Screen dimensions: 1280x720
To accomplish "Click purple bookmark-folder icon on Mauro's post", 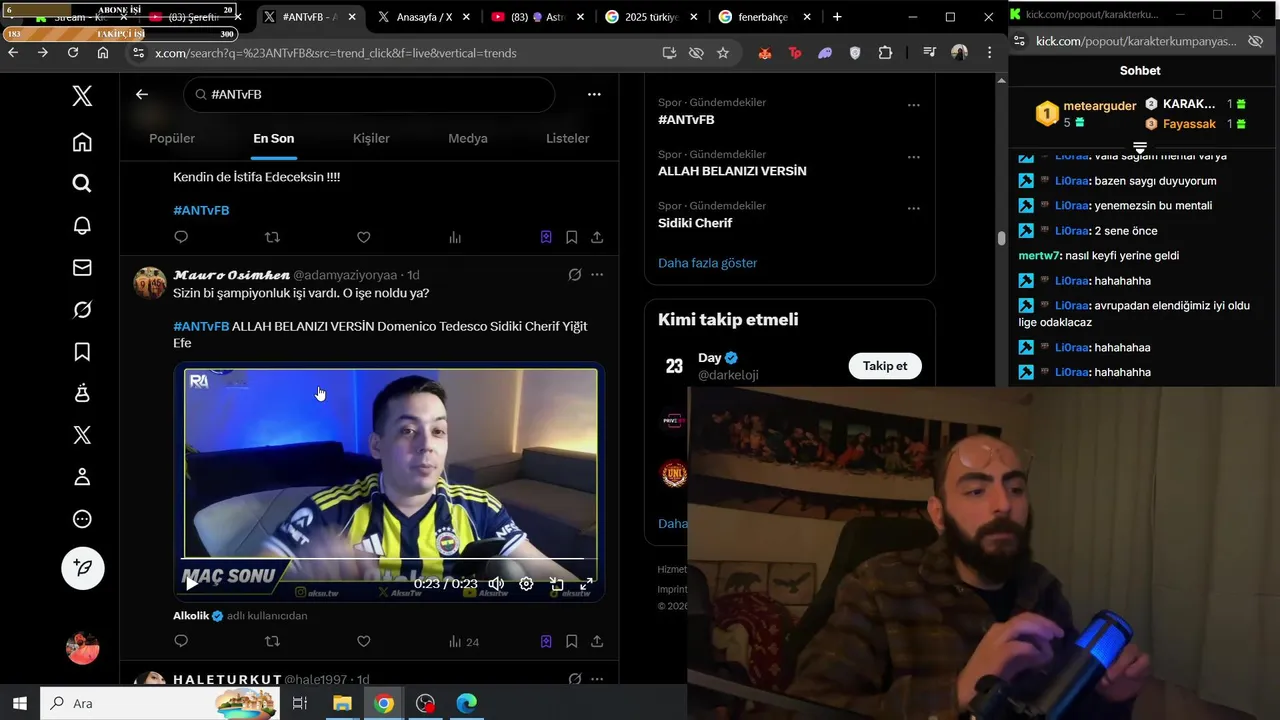I will [x=546, y=641].
